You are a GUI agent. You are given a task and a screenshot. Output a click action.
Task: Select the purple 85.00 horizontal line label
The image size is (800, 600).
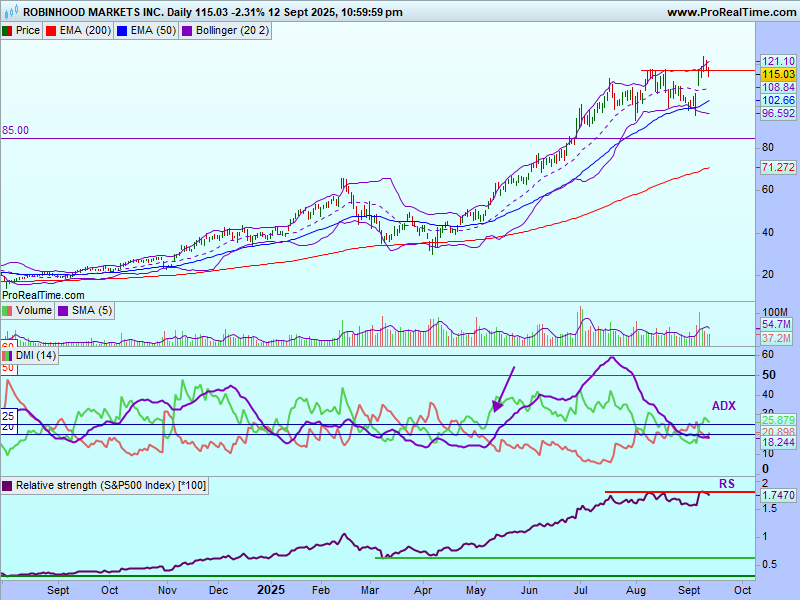point(15,130)
